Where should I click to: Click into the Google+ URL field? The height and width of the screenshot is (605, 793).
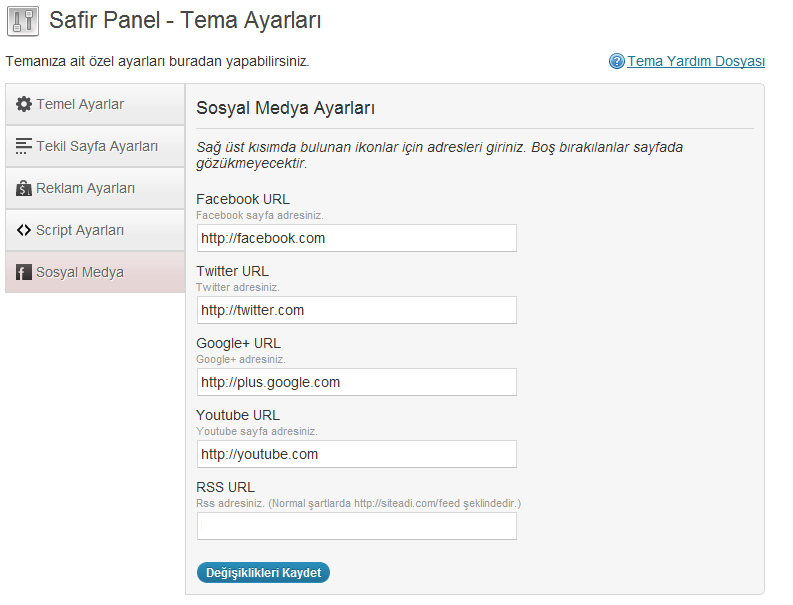point(357,382)
